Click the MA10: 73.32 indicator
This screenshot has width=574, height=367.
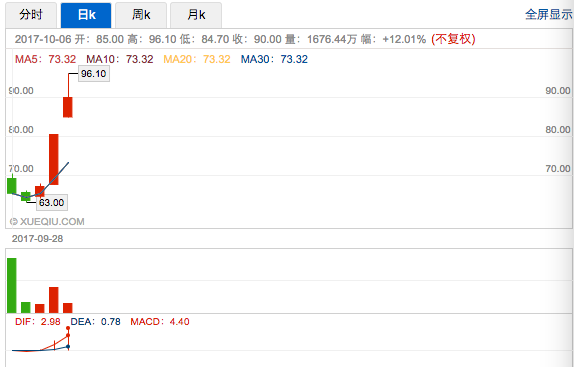pos(120,59)
